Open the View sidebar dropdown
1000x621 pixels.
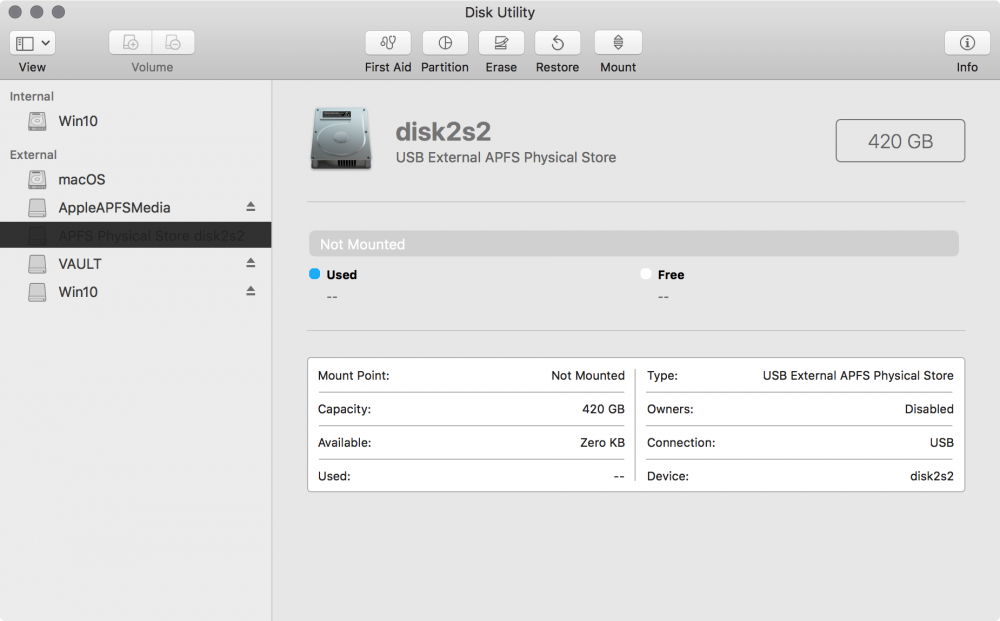click(33, 43)
